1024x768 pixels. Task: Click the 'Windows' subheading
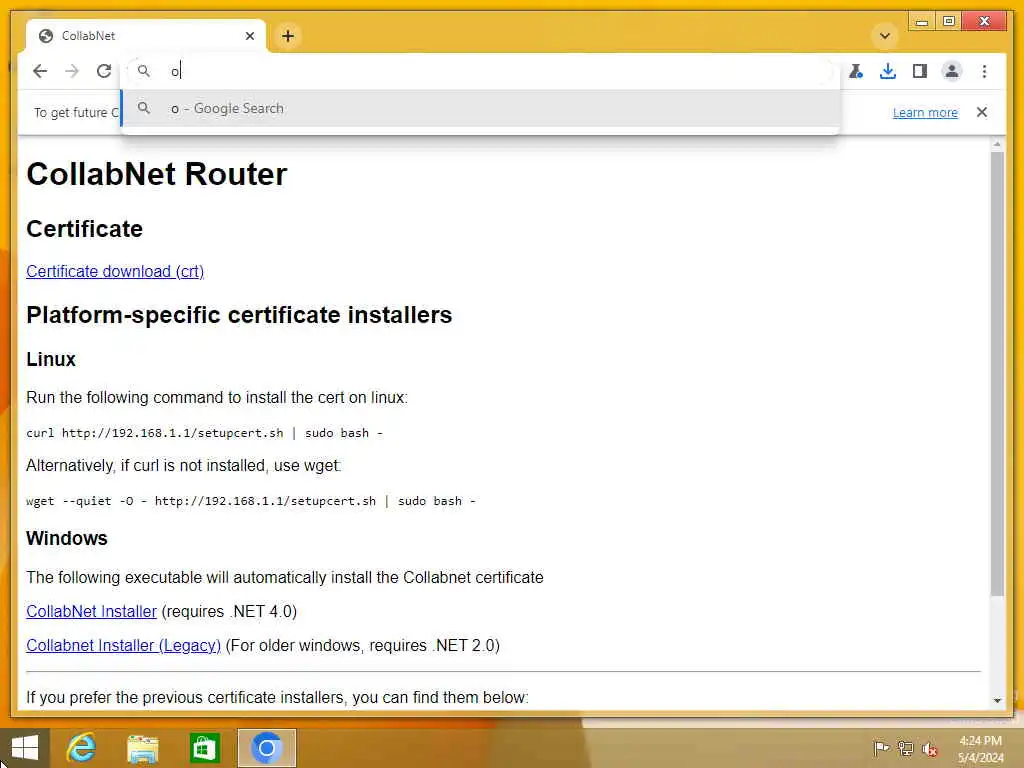pos(67,538)
